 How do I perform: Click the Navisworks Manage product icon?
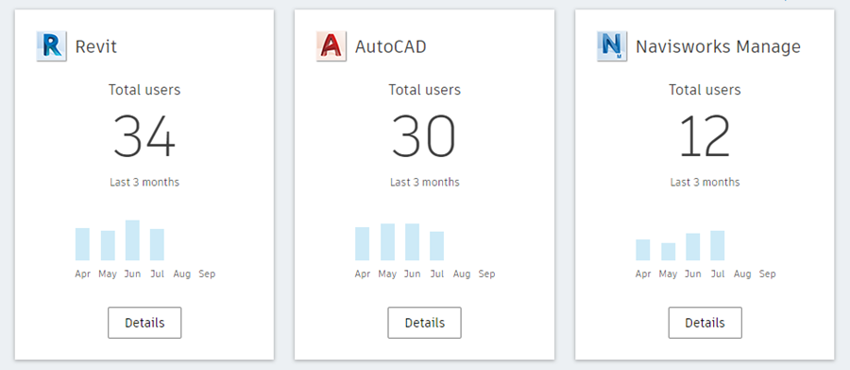[x=612, y=47]
